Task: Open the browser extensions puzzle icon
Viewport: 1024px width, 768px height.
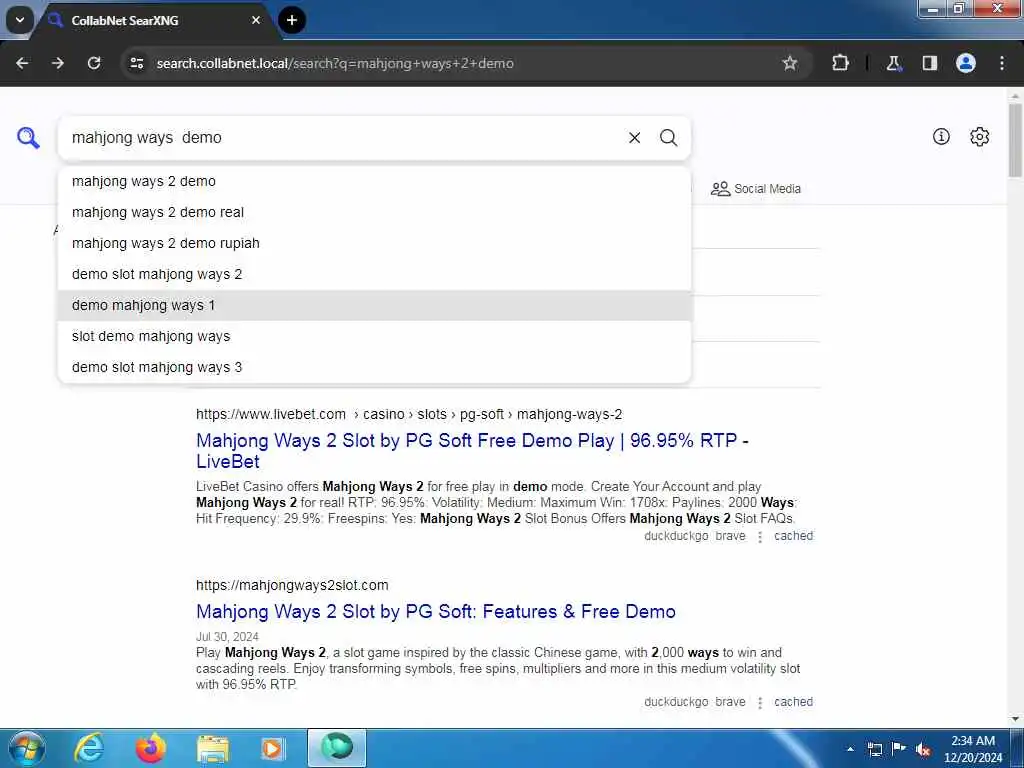Action: click(840, 63)
